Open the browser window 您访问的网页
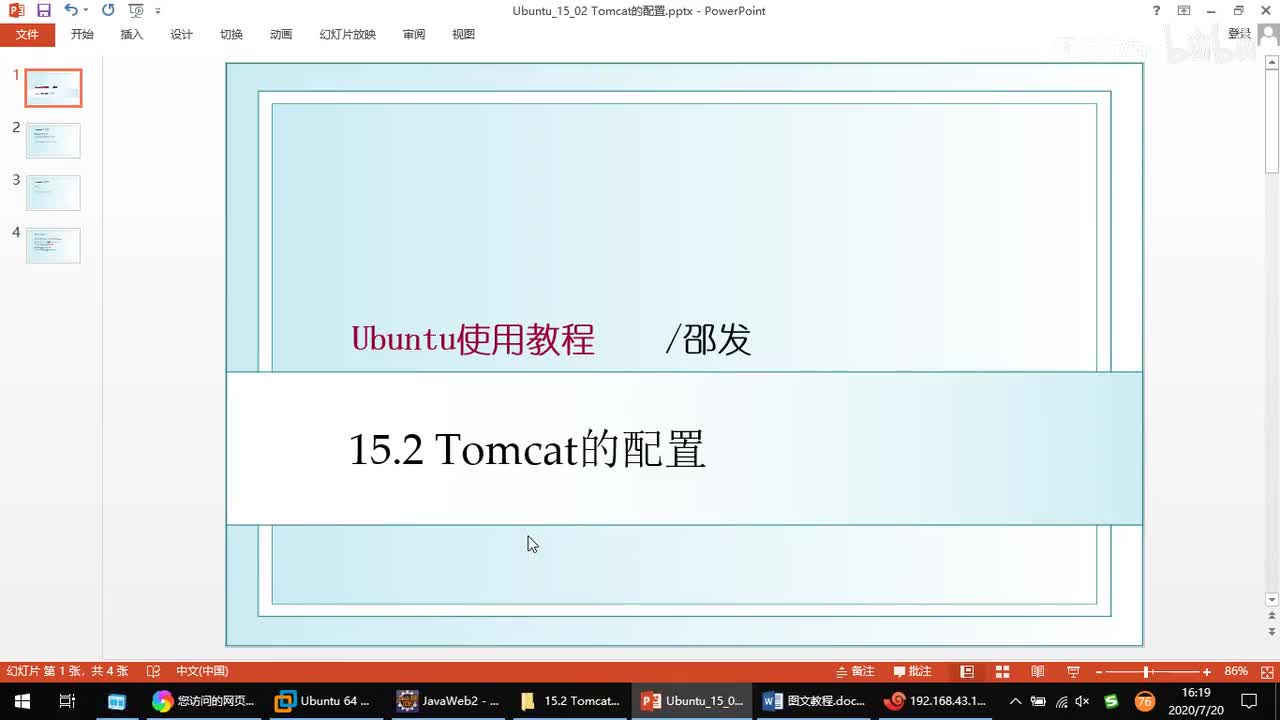The height and width of the screenshot is (720, 1280). pyautogui.click(x=205, y=701)
